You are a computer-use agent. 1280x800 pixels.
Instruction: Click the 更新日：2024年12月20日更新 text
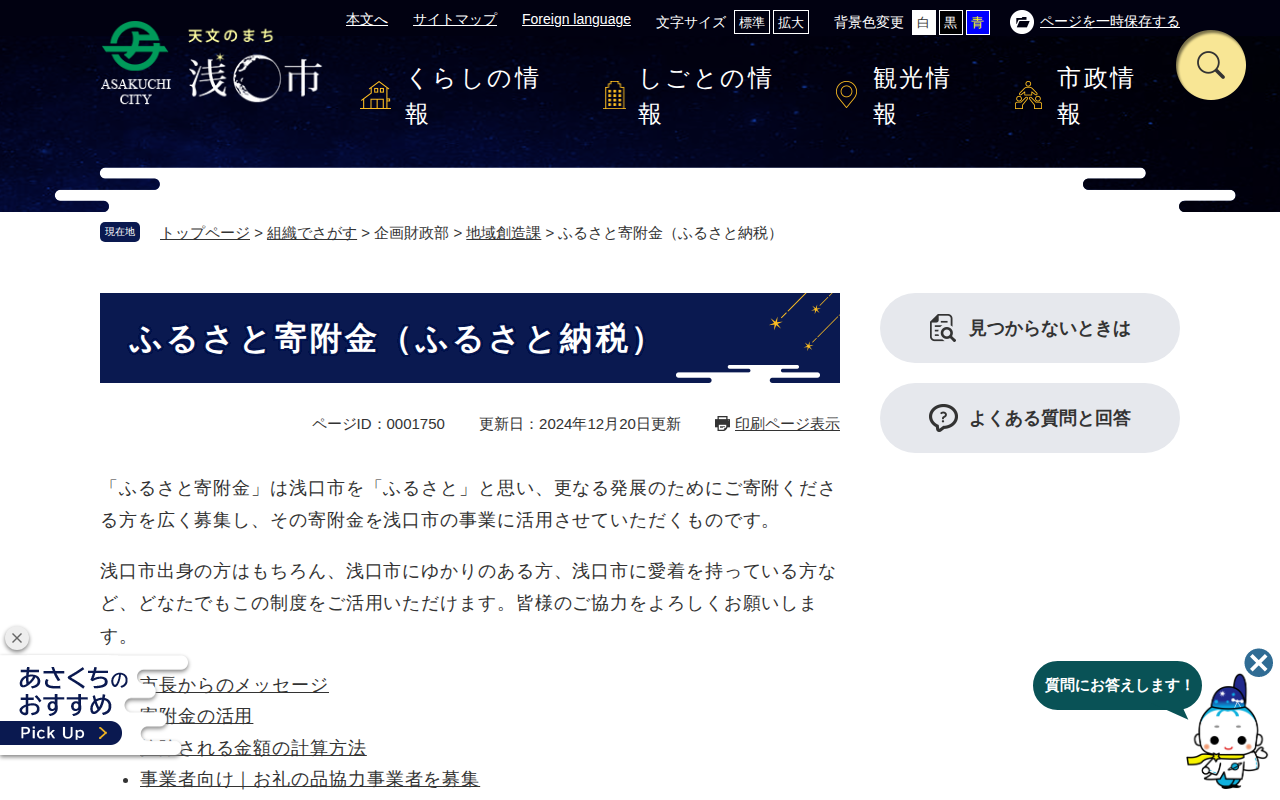point(580,424)
